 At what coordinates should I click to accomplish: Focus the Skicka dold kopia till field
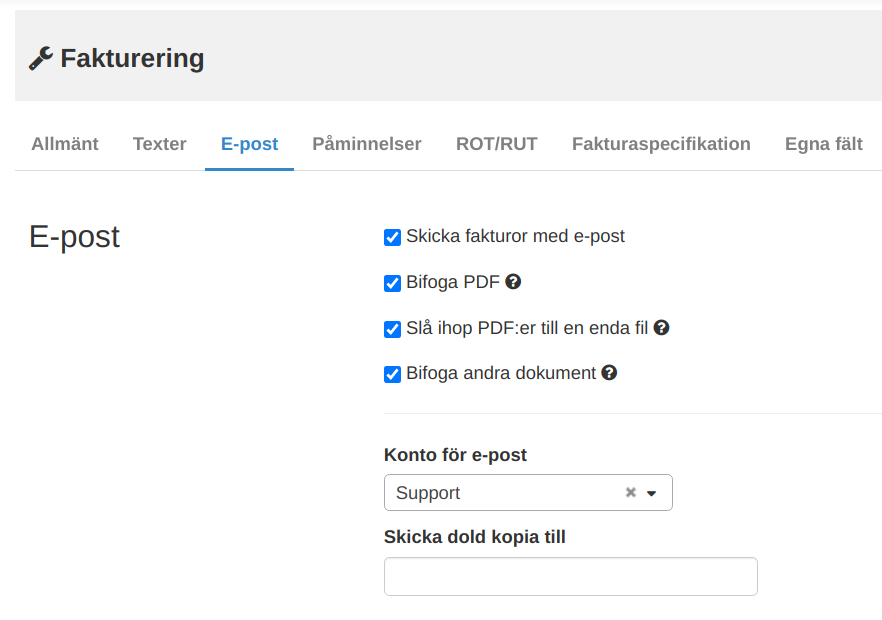click(570, 576)
